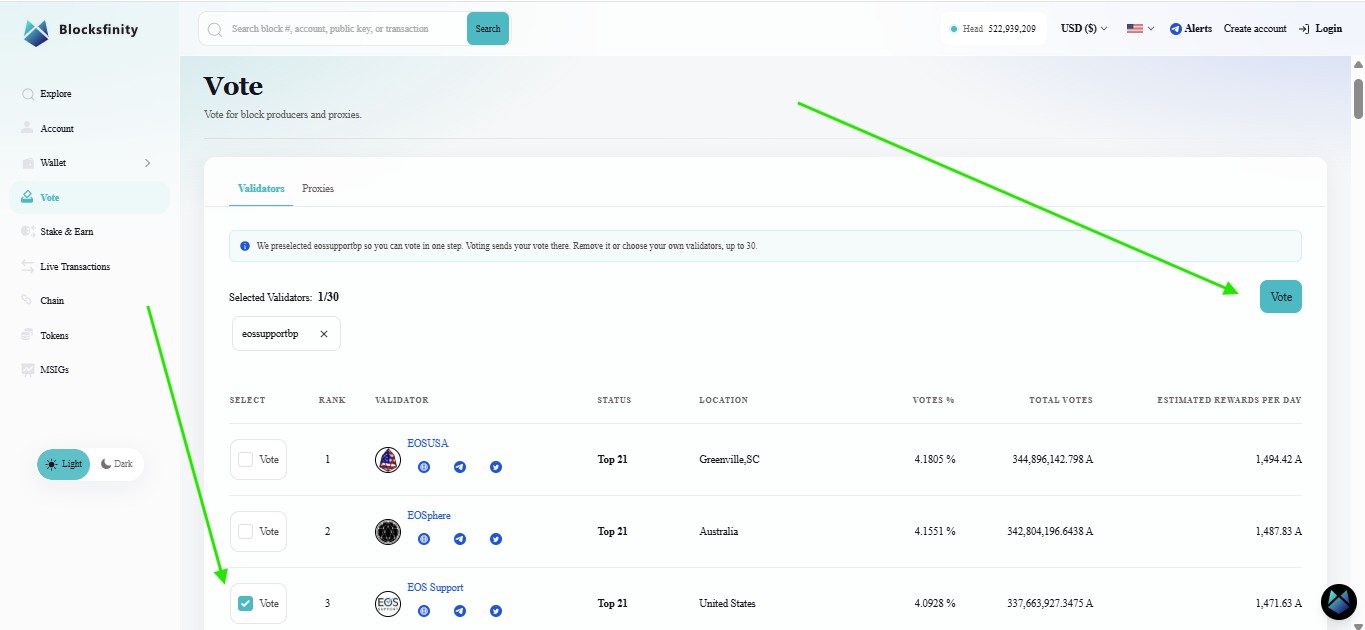Open EOS Support Twitter icon
Screen dimensions: 1365x630
(496, 610)
